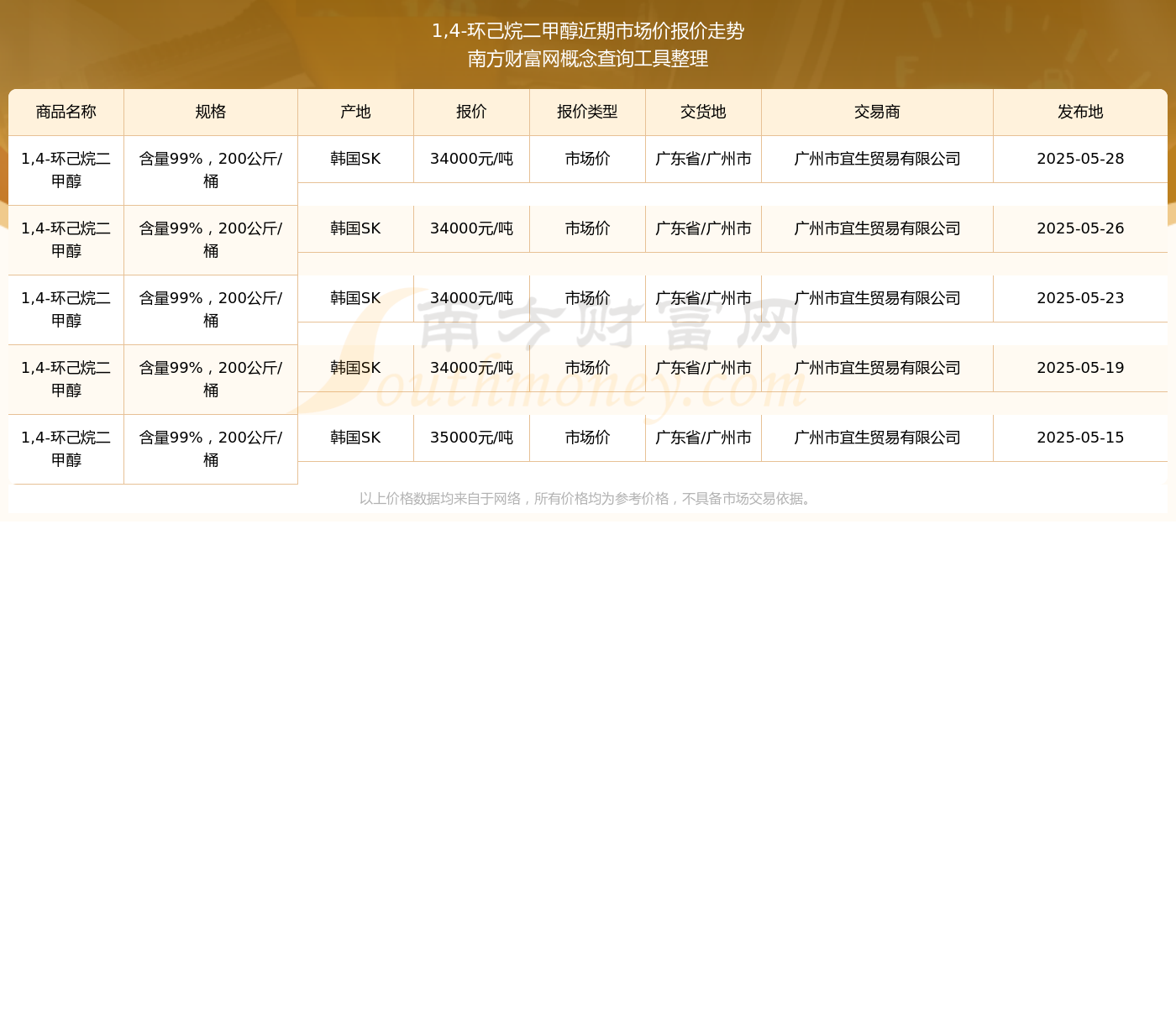Click the 交易商 column header
The width and height of the screenshot is (1176, 1012).
point(877,112)
